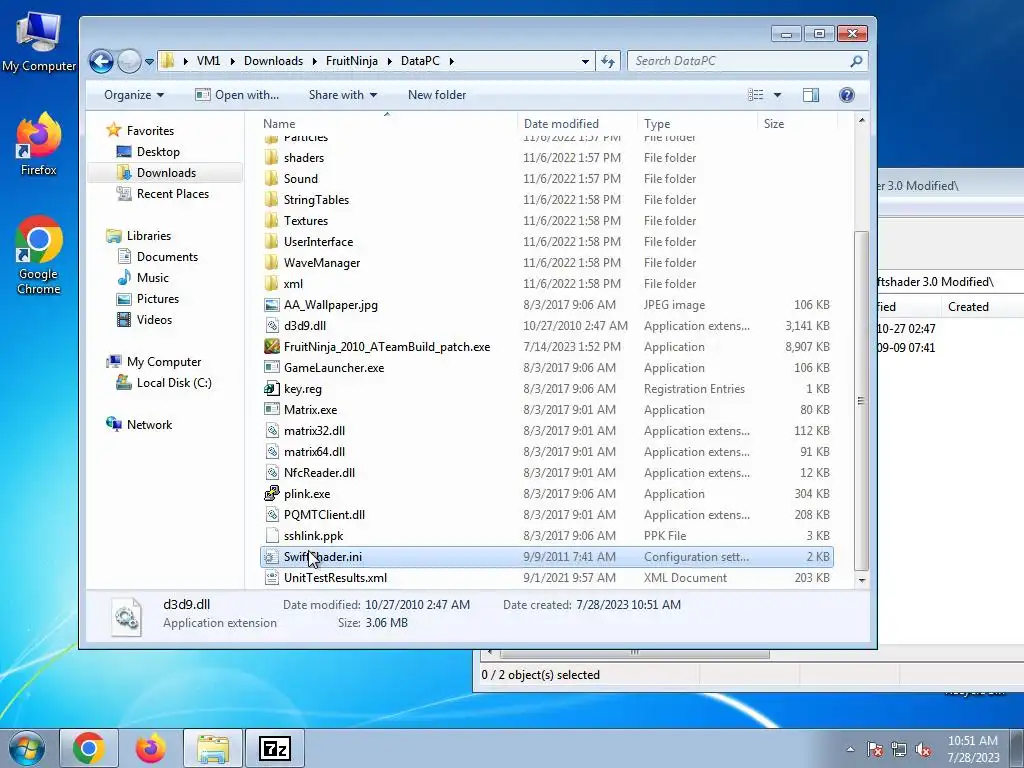Click file list scrollbar down arrow
This screenshot has height=768, width=1024.
(x=862, y=580)
